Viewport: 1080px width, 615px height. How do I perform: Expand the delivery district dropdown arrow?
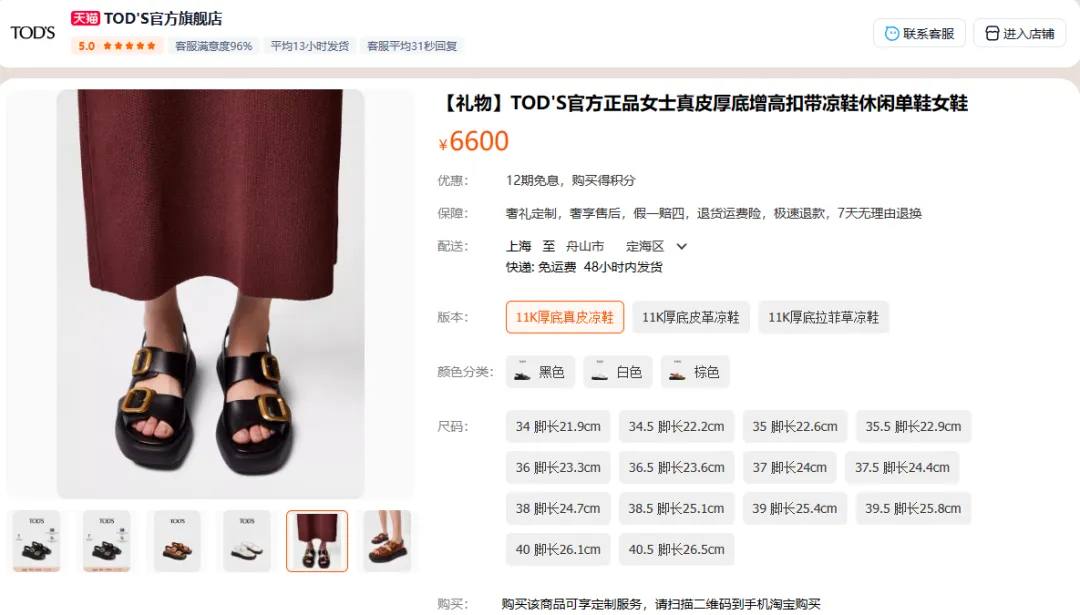click(682, 247)
